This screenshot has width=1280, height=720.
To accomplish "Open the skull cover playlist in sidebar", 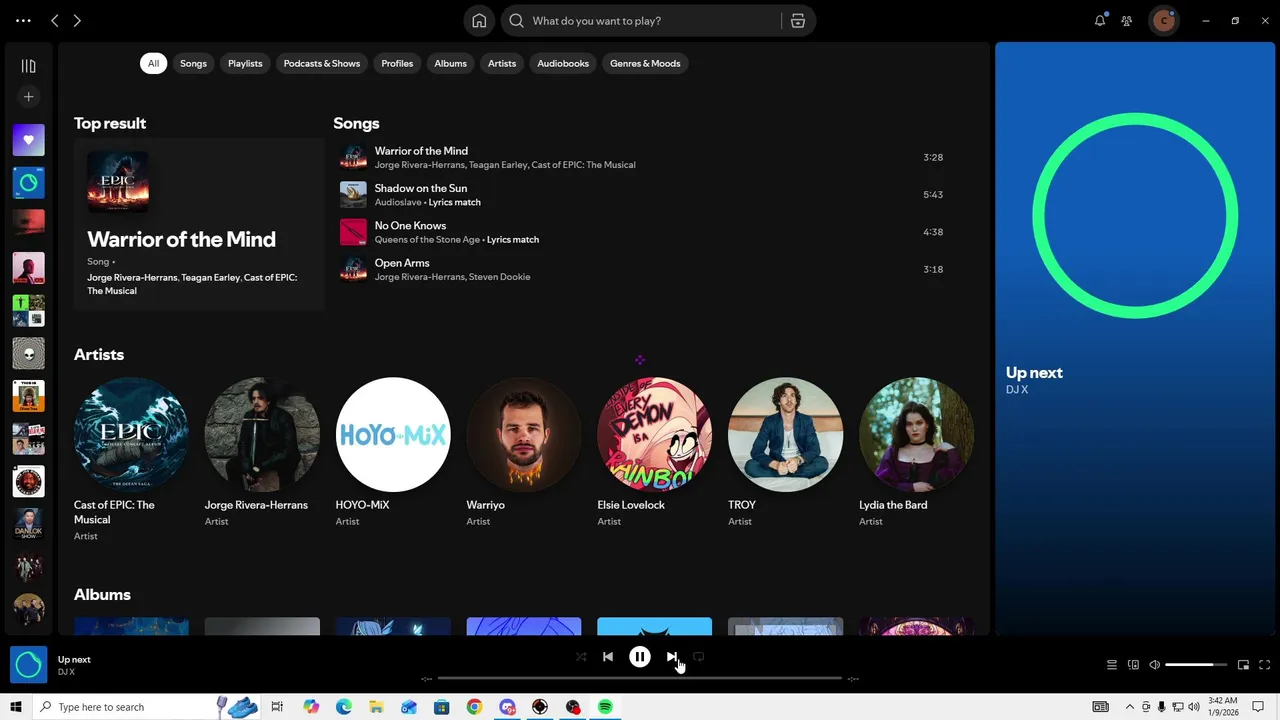I will (28, 353).
